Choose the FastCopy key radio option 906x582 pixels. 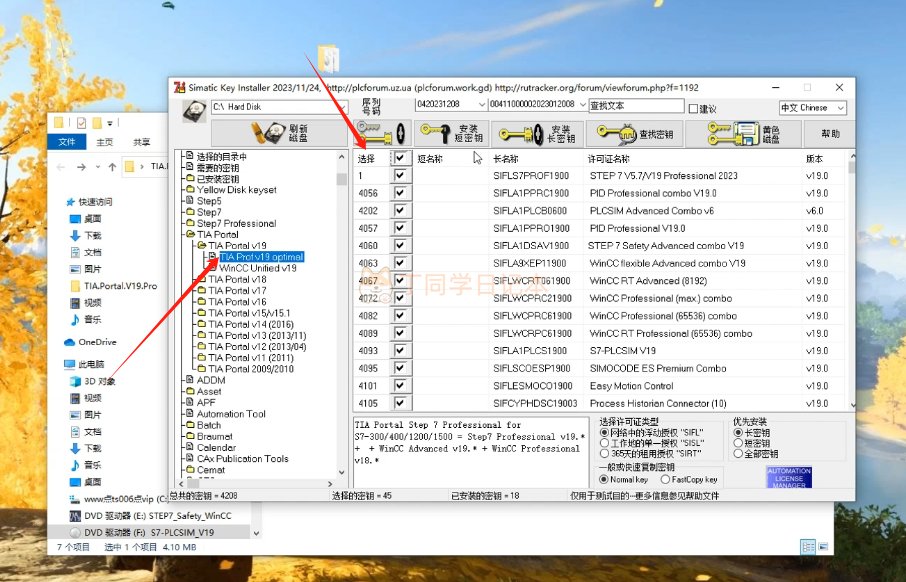(663, 479)
